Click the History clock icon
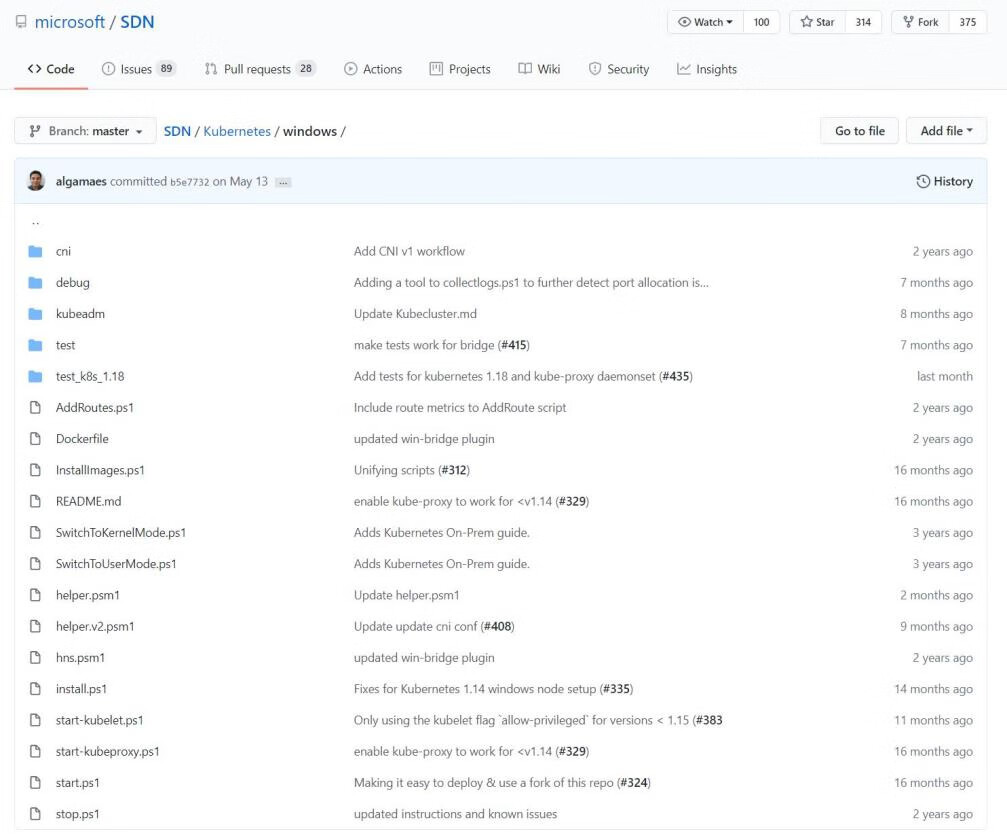 [x=922, y=181]
